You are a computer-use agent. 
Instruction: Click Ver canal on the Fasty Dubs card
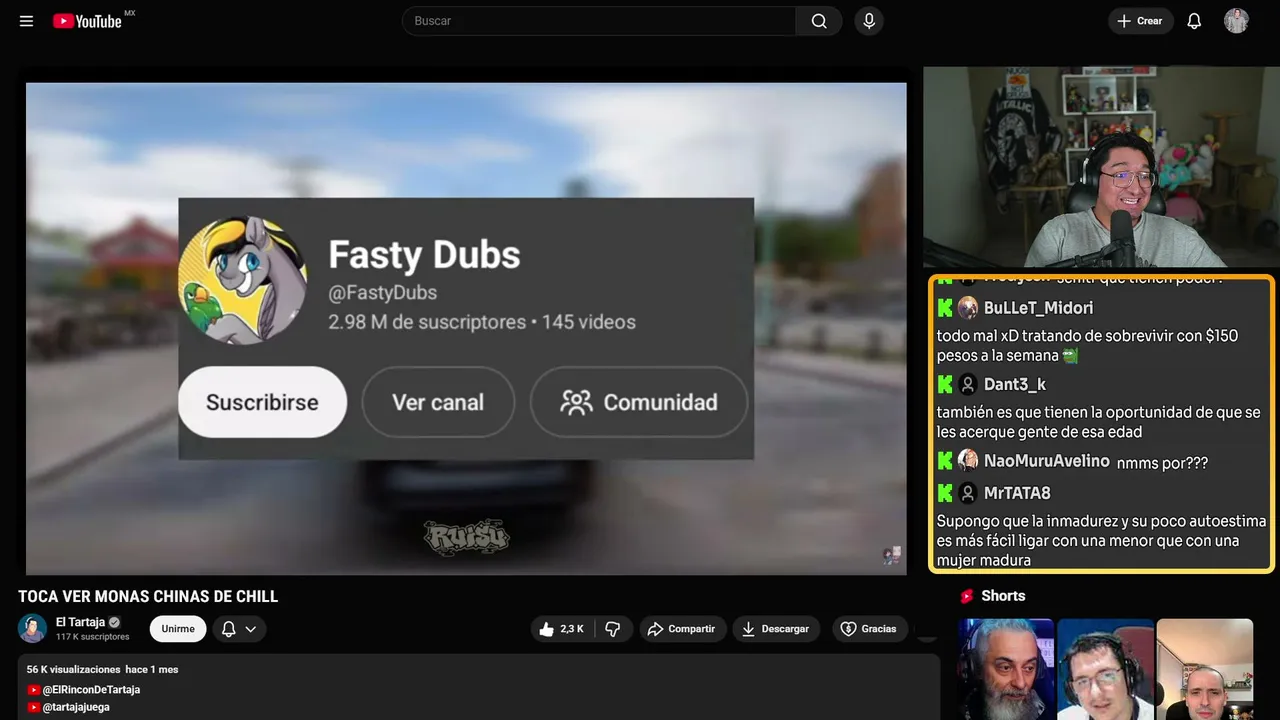coord(438,402)
